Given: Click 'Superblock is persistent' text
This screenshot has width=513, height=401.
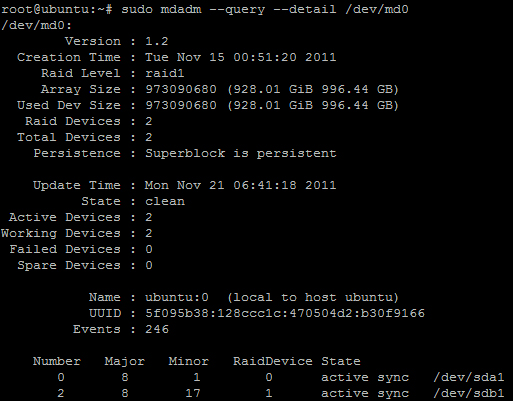Looking at the screenshot, I should 240,153.
